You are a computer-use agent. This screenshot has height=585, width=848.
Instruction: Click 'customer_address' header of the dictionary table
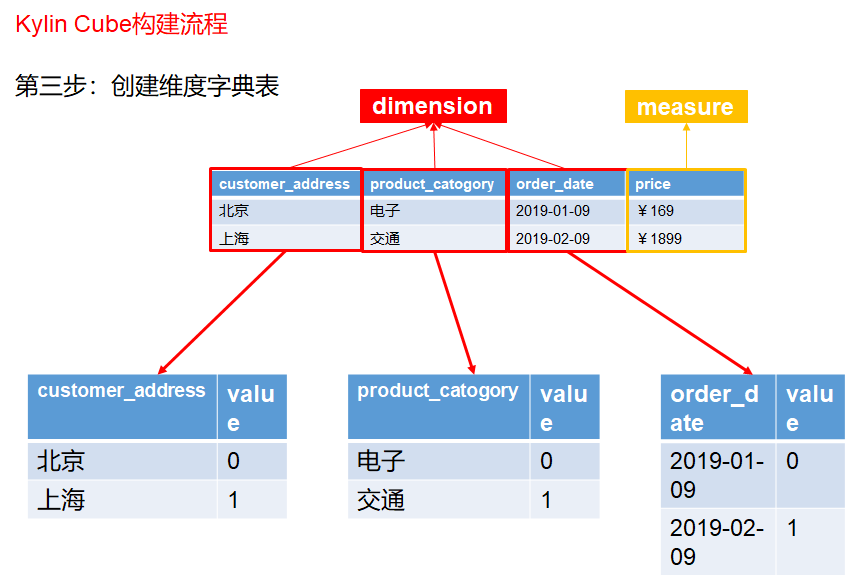pyautogui.click(x=122, y=390)
